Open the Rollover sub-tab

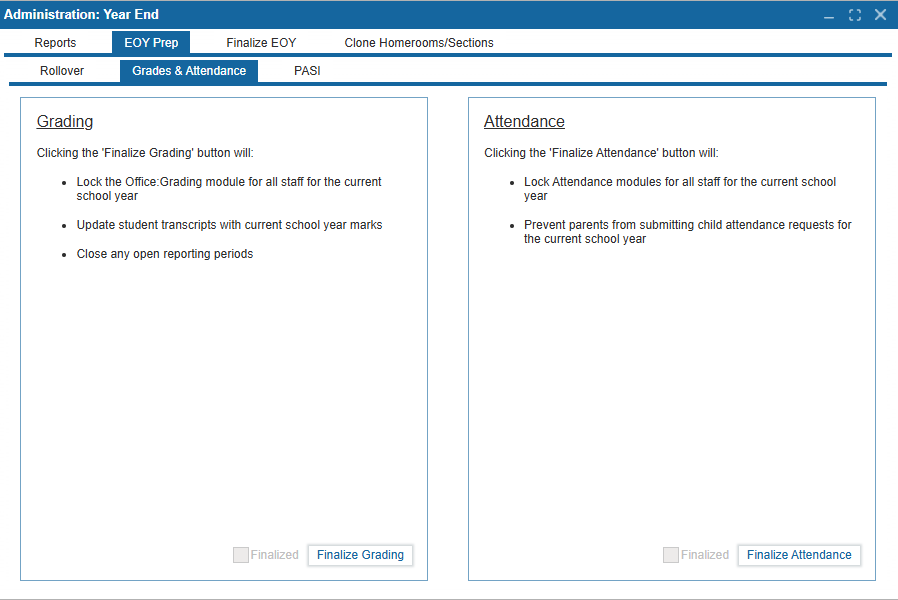coord(62,71)
